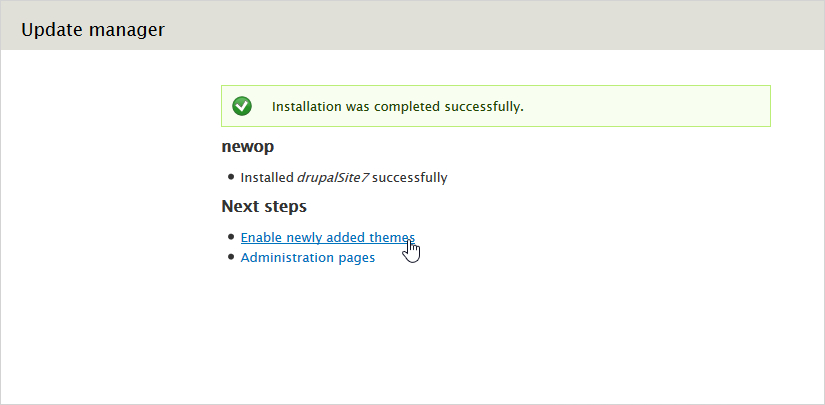Click the word Enable in the first link
Image resolution: width=825 pixels, height=405 pixels.
click(262, 238)
